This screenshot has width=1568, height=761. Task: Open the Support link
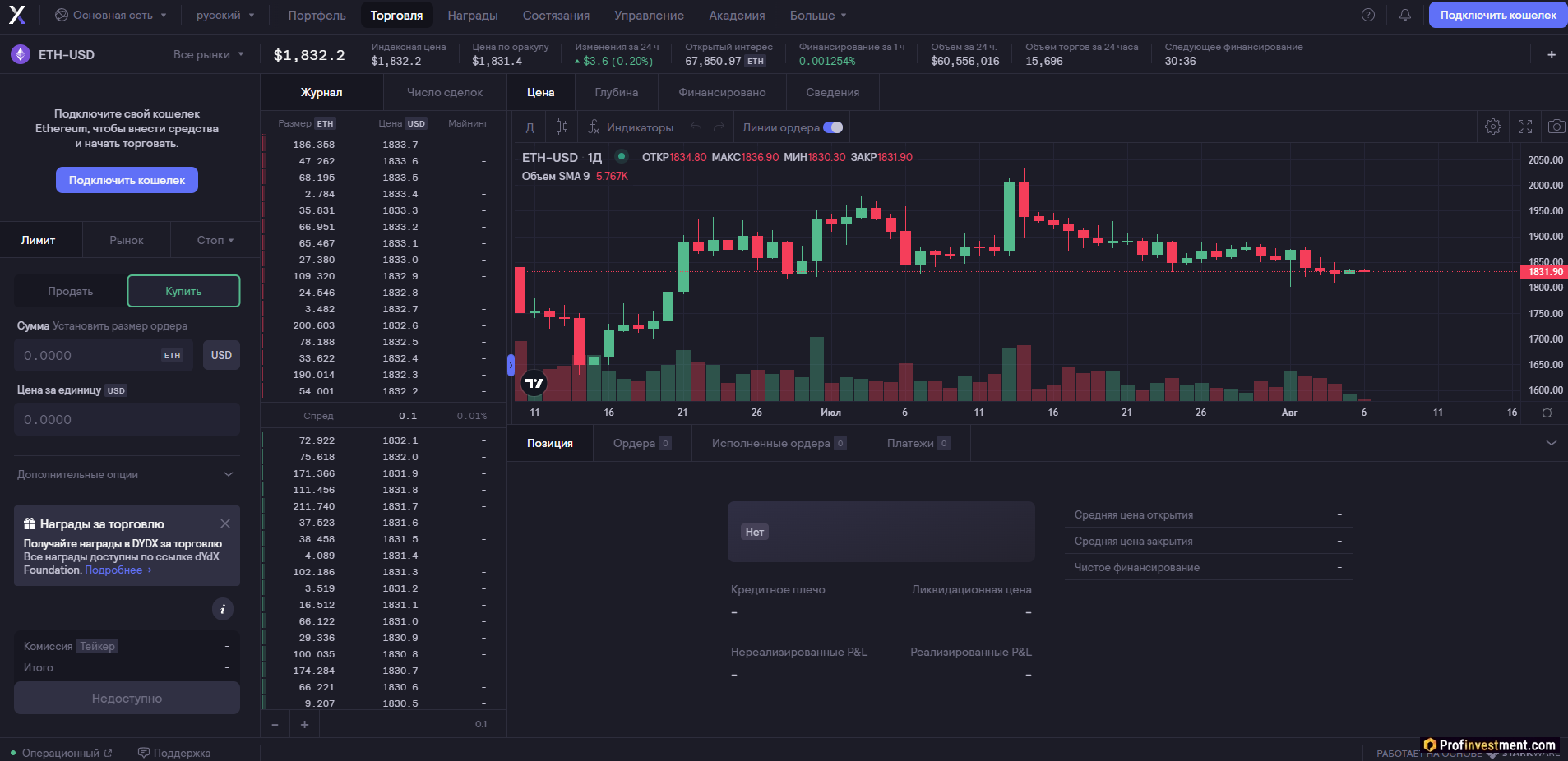tap(174, 753)
